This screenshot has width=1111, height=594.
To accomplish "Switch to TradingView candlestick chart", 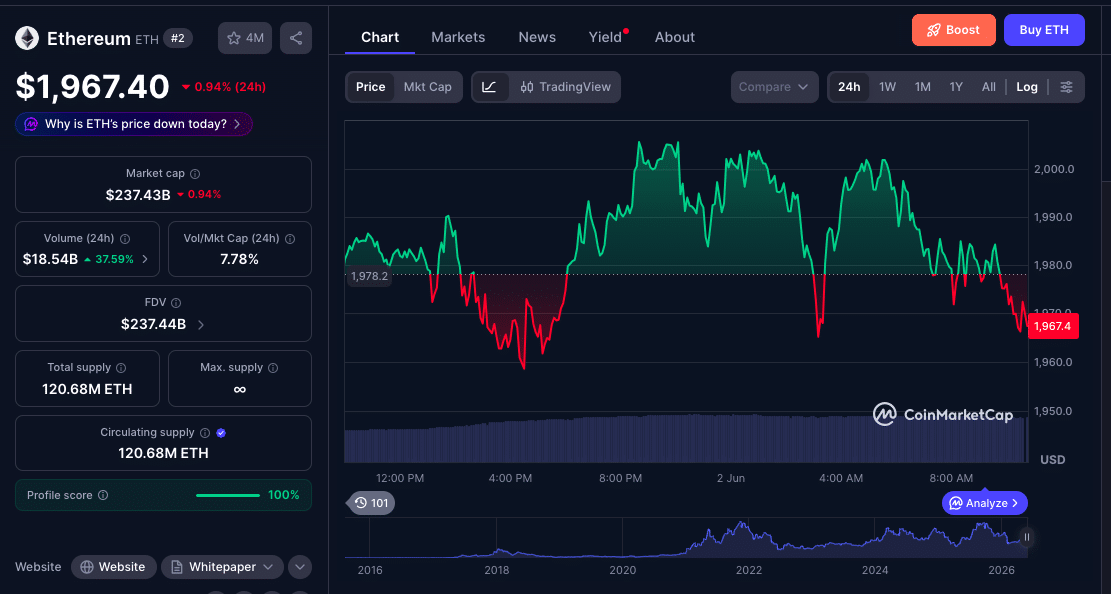I will click(x=565, y=86).
